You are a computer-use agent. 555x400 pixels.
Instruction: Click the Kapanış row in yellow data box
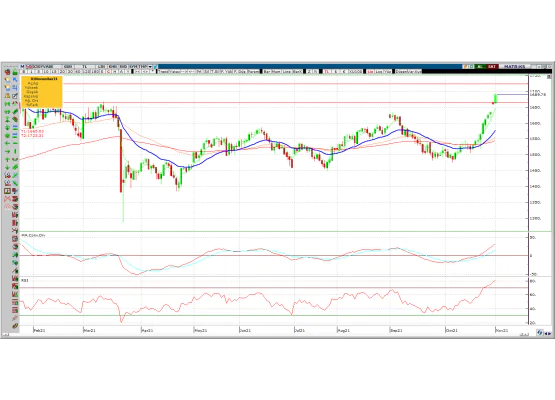point(31,96)
